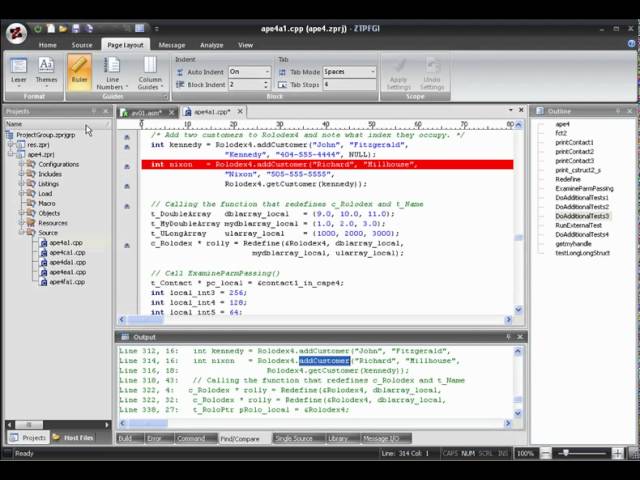Switch to the Projects panel tab

coord(28,438)
